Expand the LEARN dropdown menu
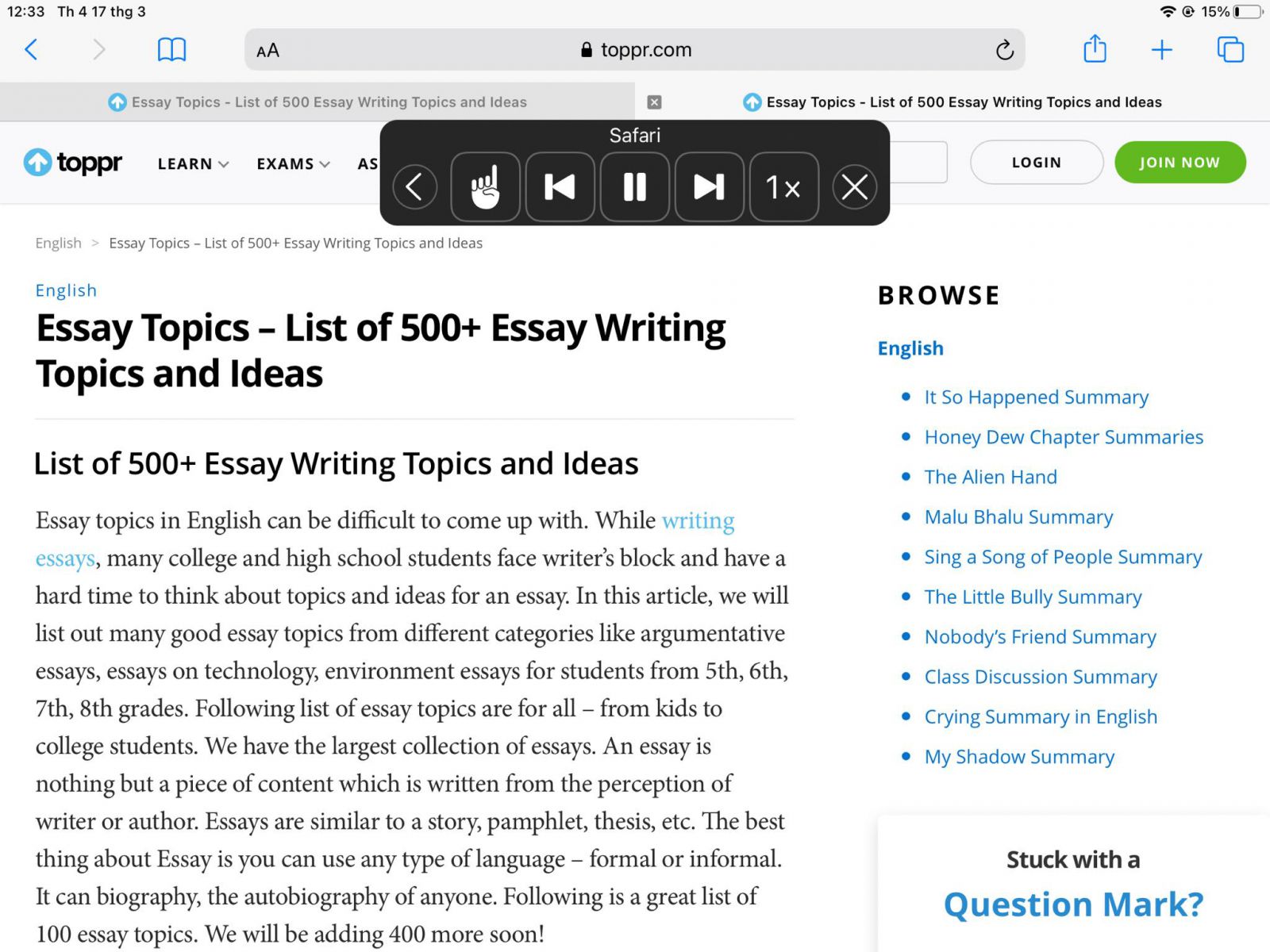This screenshot has width=1270, height=952. coord(193,163)
